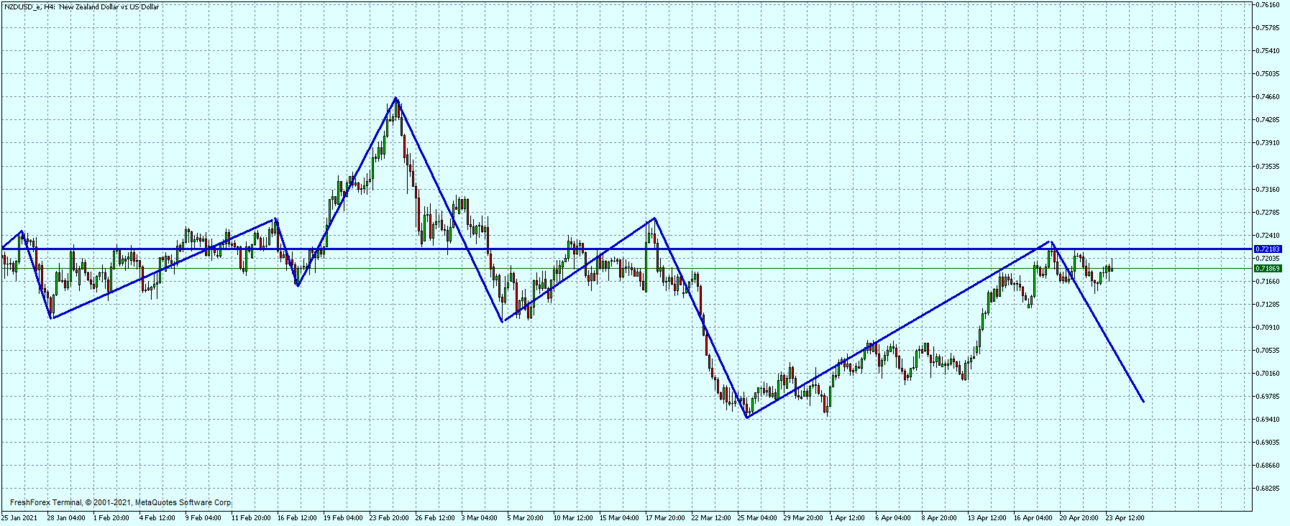Viewport: 1290px width, 526px height.
Task: Click the 25 Mar 04:00 time label
Action: (757, 519)
